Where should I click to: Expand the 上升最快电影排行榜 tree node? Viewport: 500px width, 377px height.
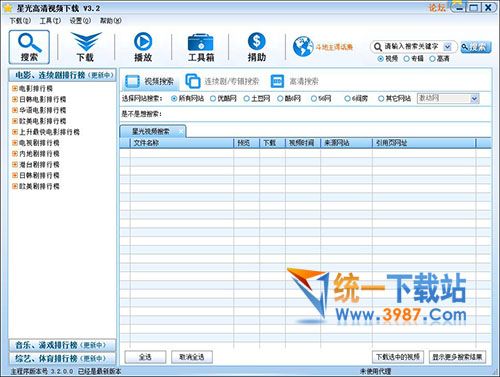[x=15, y=132]
